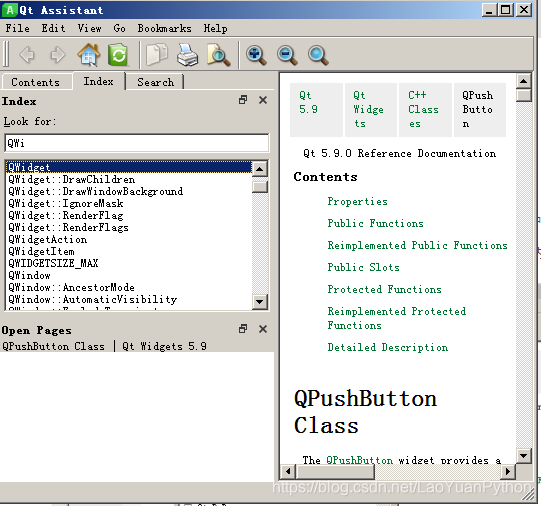Click the QPushButton link in description
This screenshot has width=541, height=506.
359,460
